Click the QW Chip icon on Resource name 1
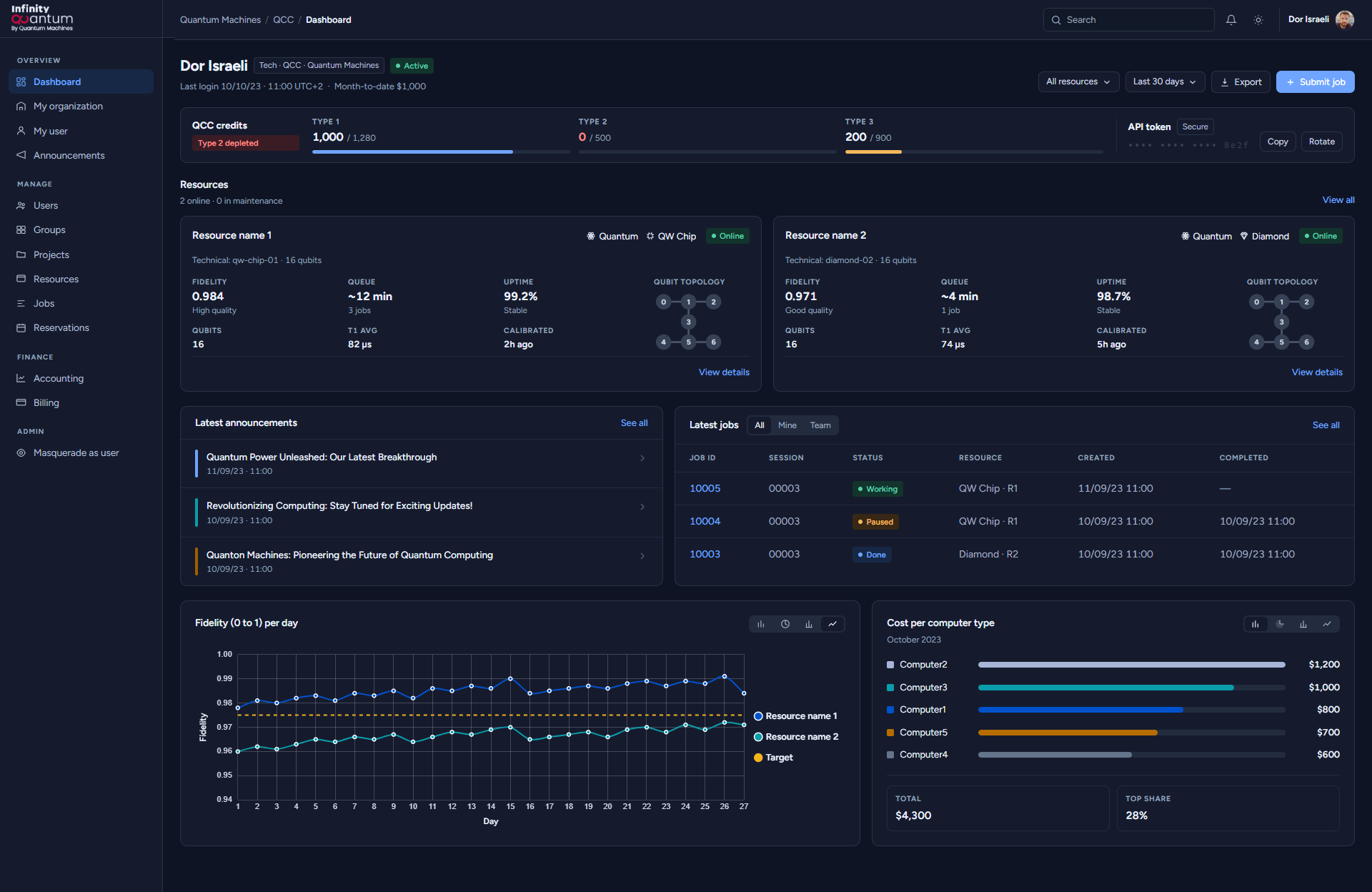 [x=650, y=236]
